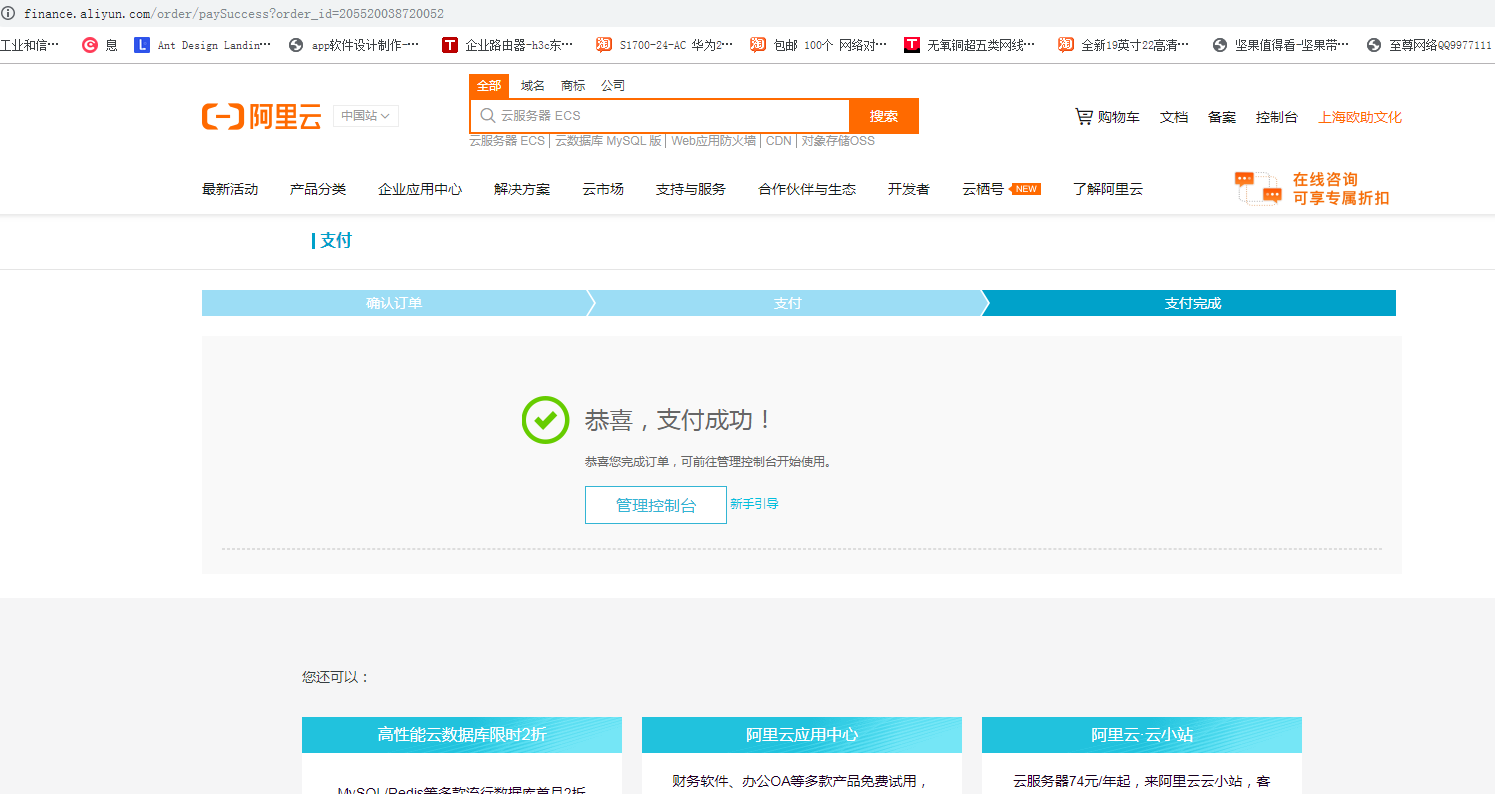The image size is (1495, 794).
Task: Open the 包邮 100个 网线 bookmark
Action: pyautogui.click(x=818, y=45)
